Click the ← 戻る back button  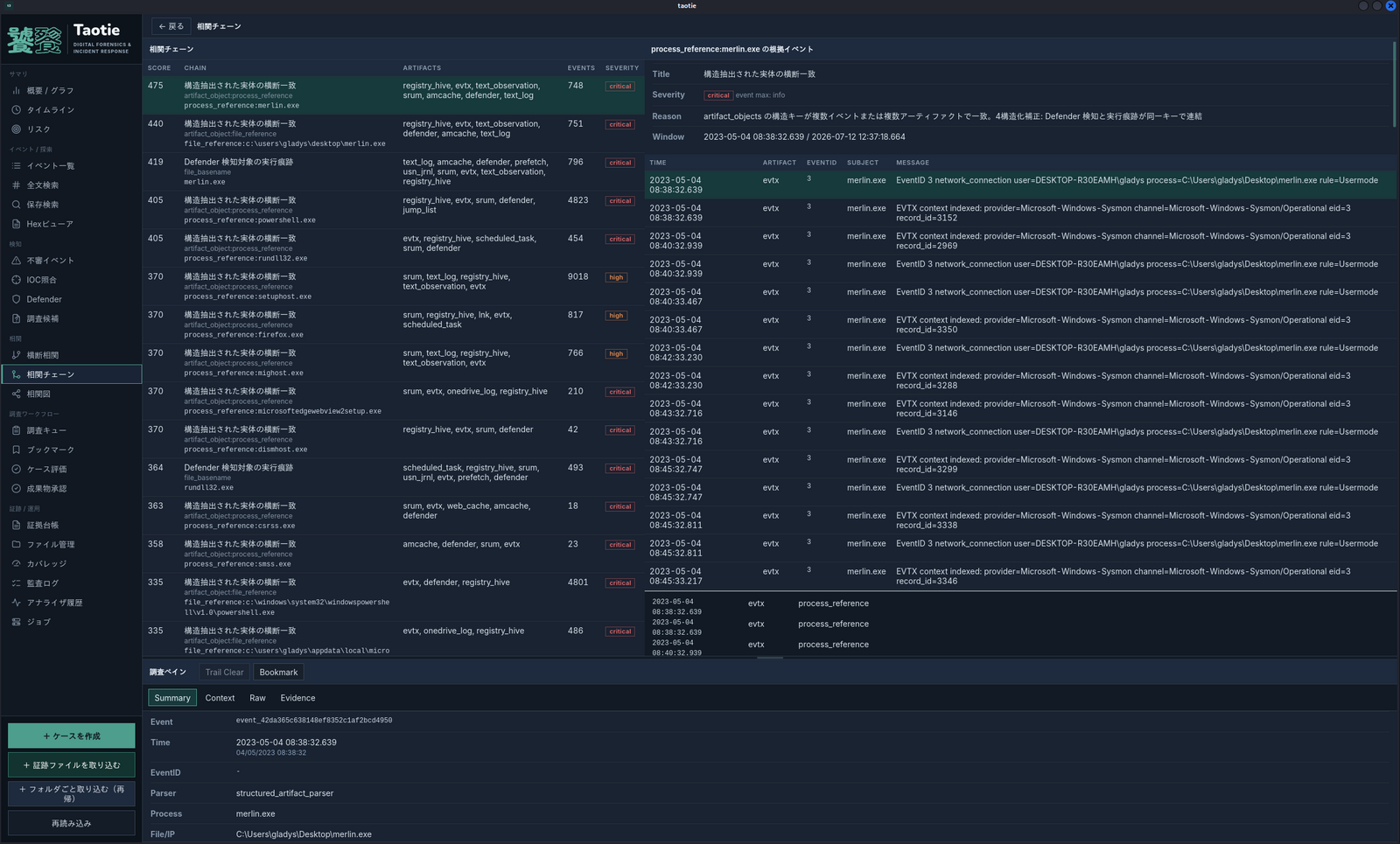click(x=171, y=26)
